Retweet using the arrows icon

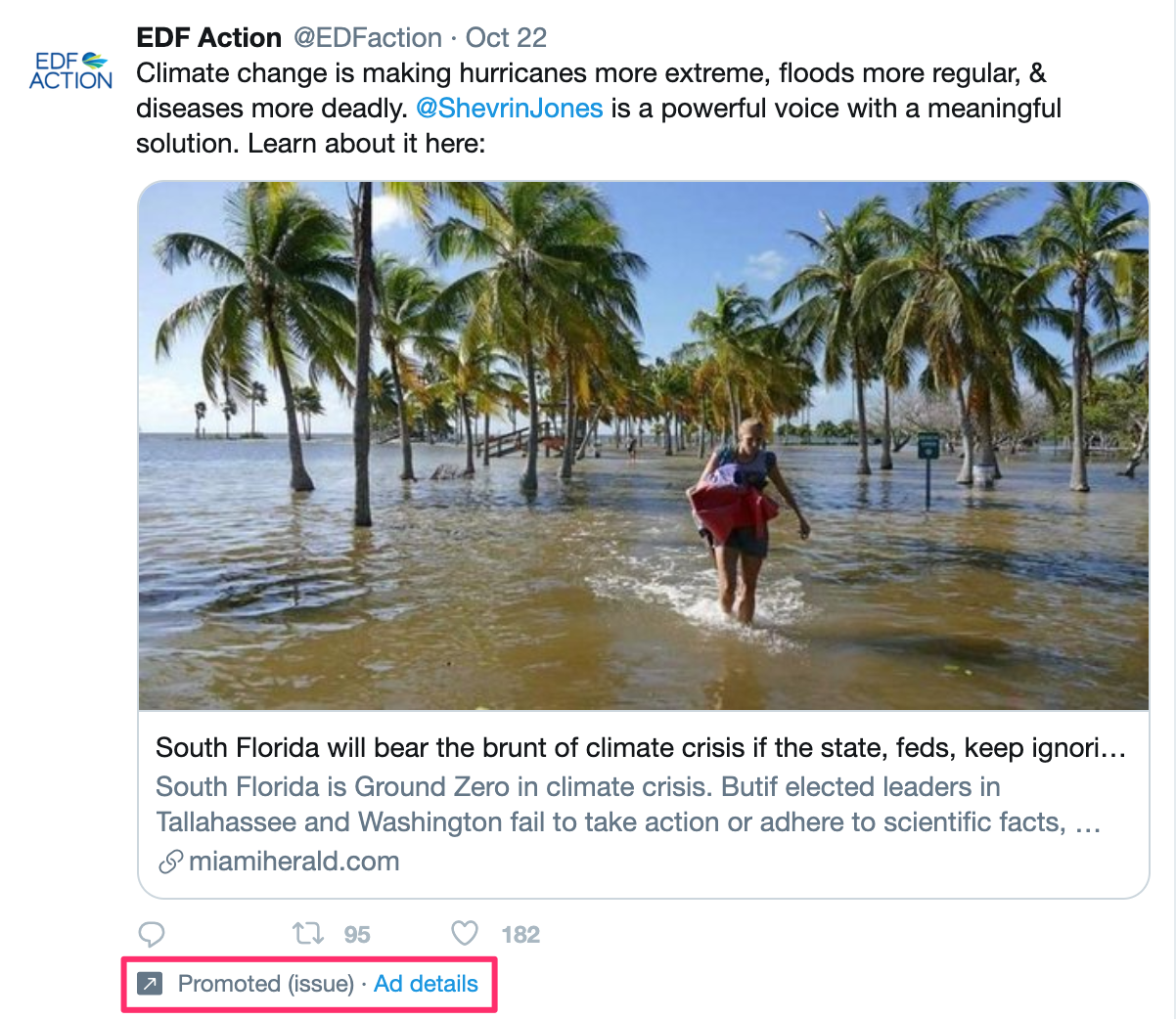click(308, 934)
